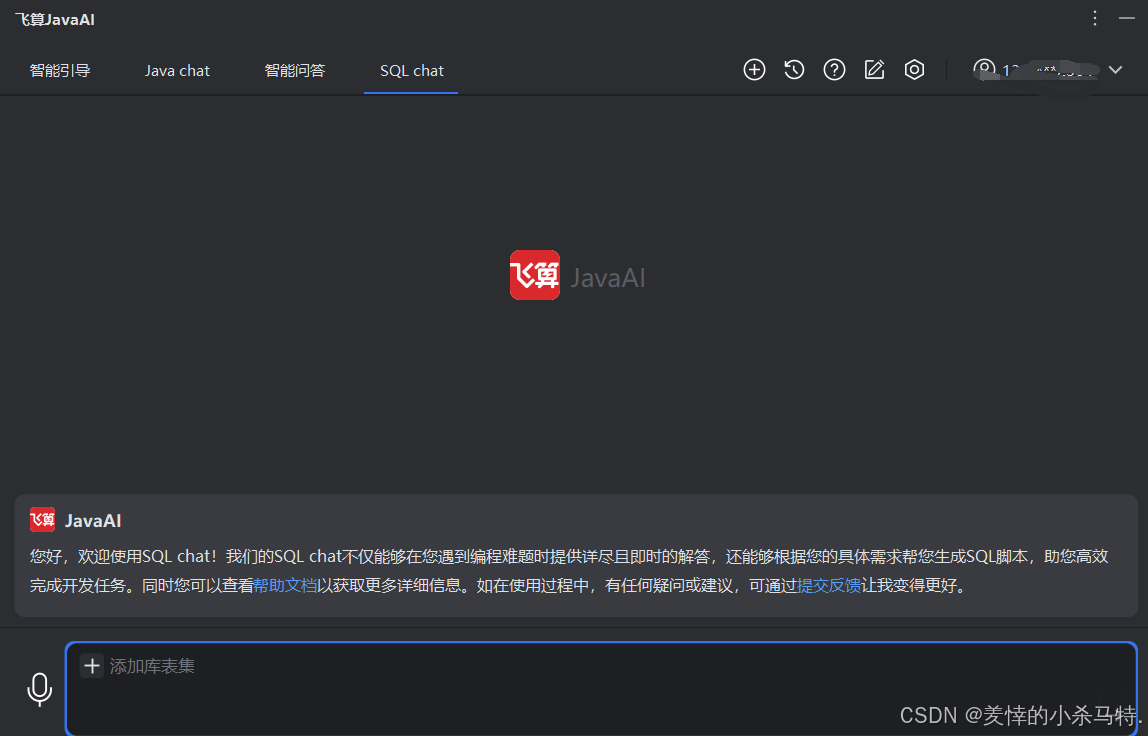Open settings hexagon icon
This screenshot has height=736, width=1148.
914,70
